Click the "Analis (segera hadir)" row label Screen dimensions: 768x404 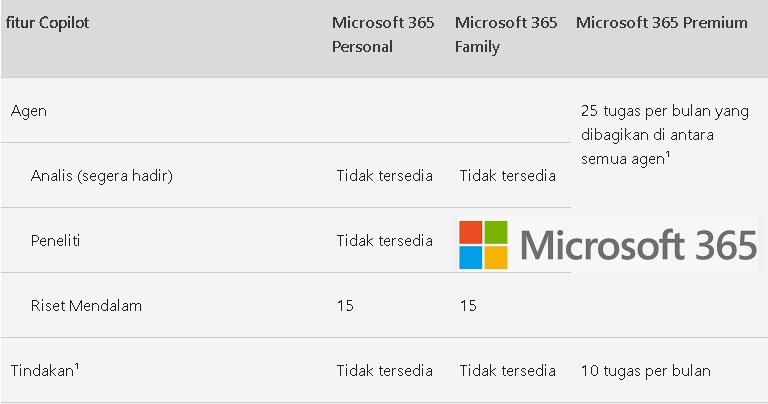coord(102,176)
